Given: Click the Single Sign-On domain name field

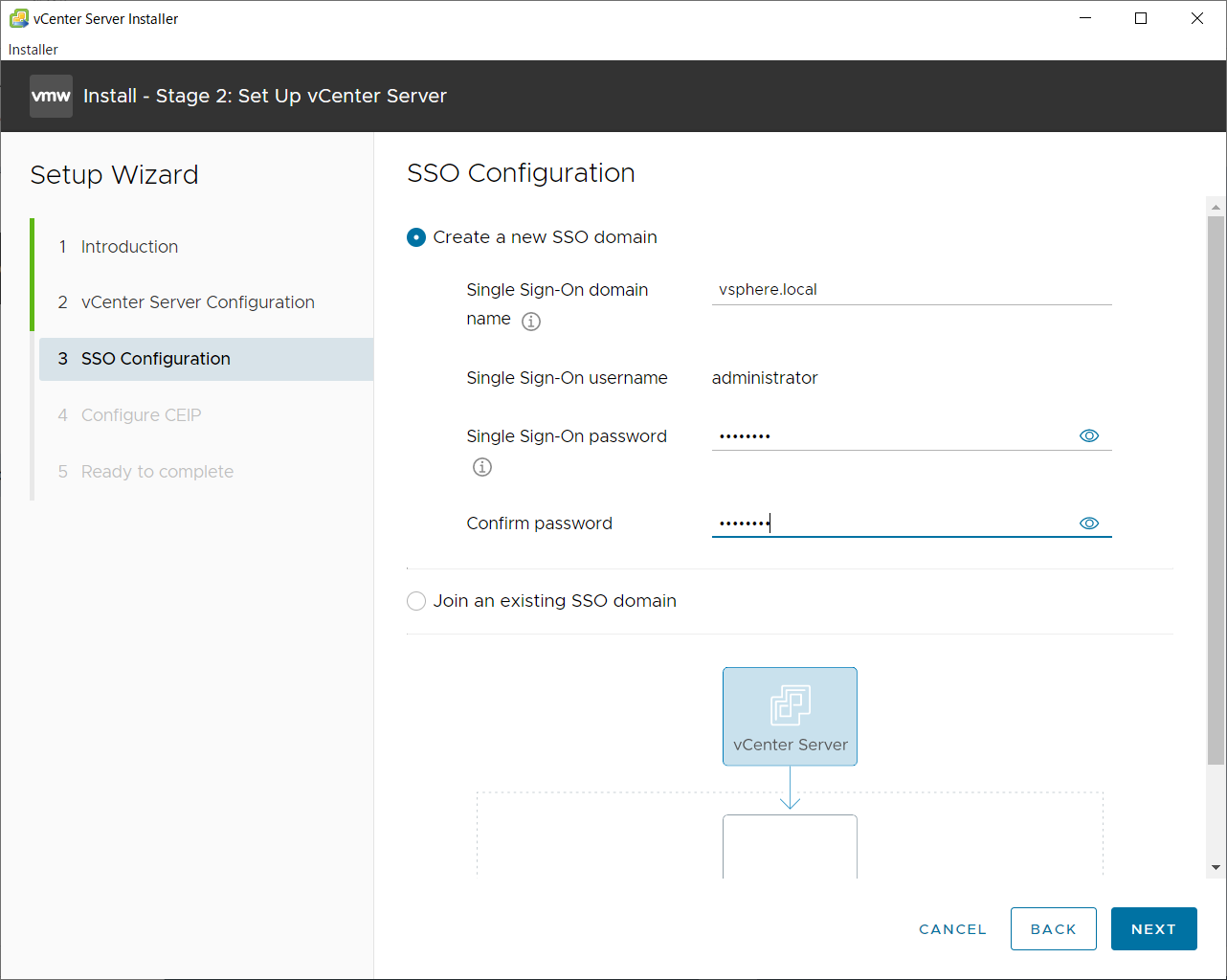Looking at the screenshot, I should [x=912, y=290].
